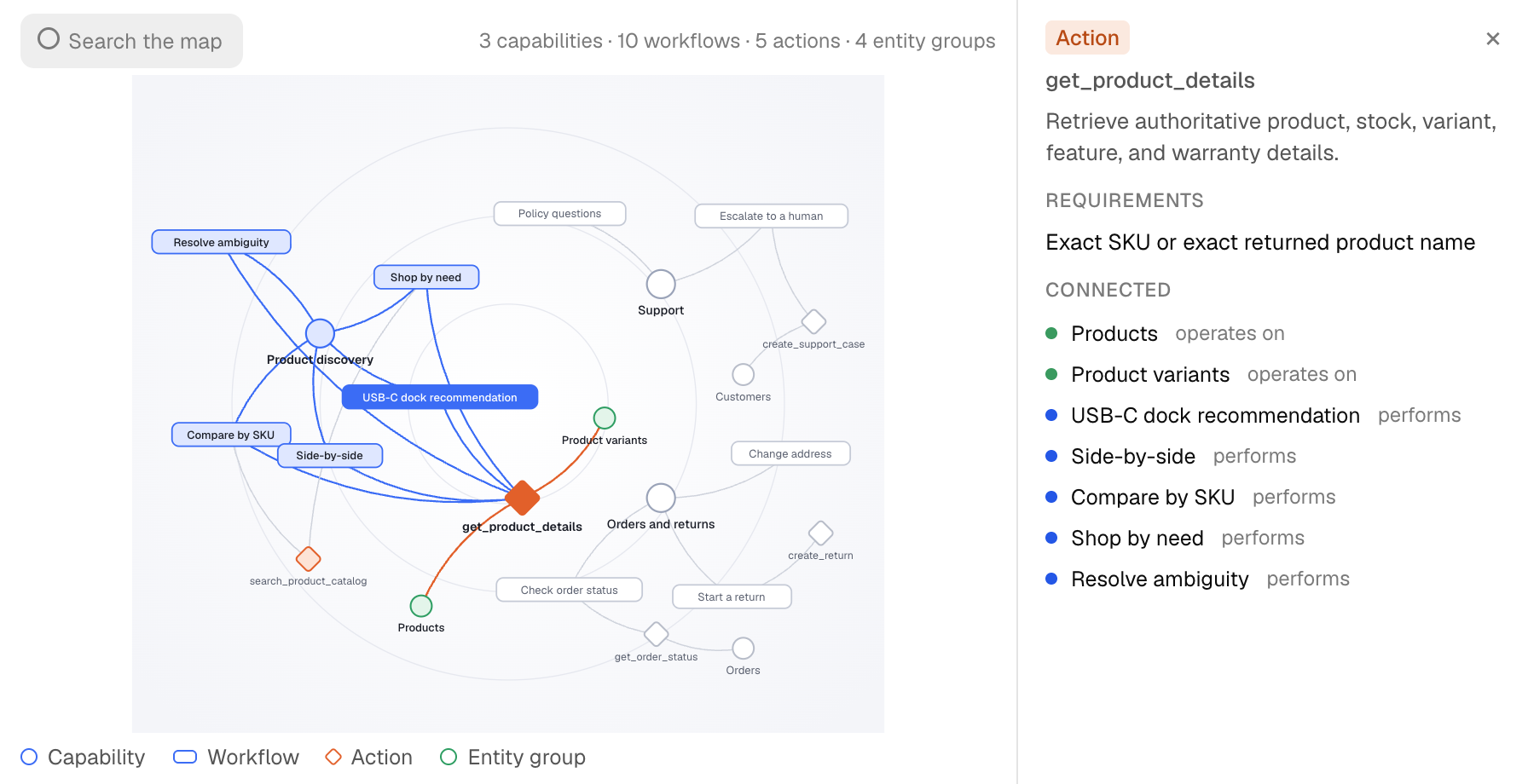Click the Customers entity circle
The height and width of the screenshot is (784, 1528).
pos(744,374)
